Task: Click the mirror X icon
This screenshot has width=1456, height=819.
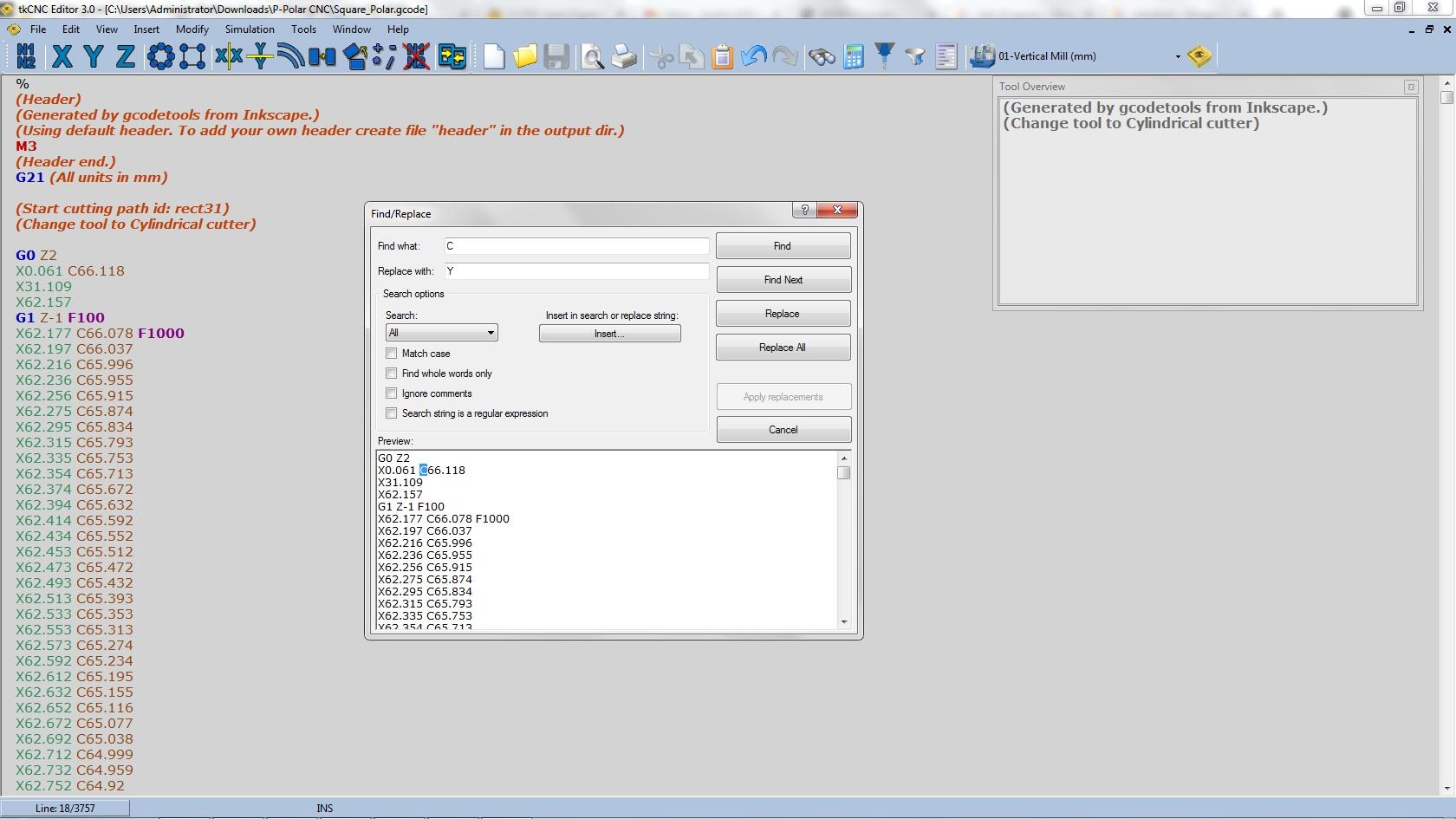Action: [228, 56]
